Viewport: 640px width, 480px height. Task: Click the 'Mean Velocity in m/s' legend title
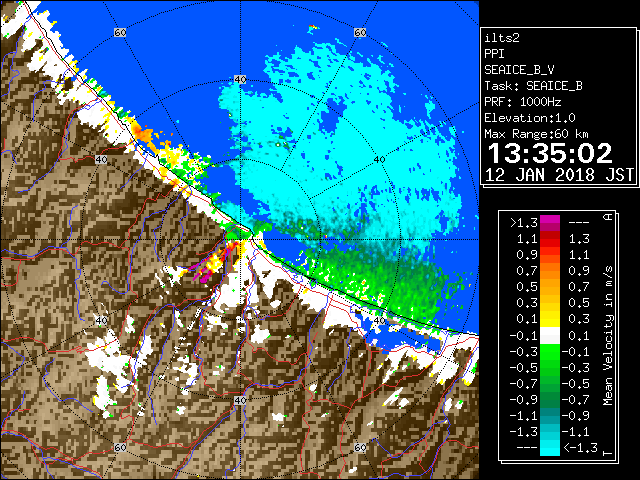(x=608, y=336)
